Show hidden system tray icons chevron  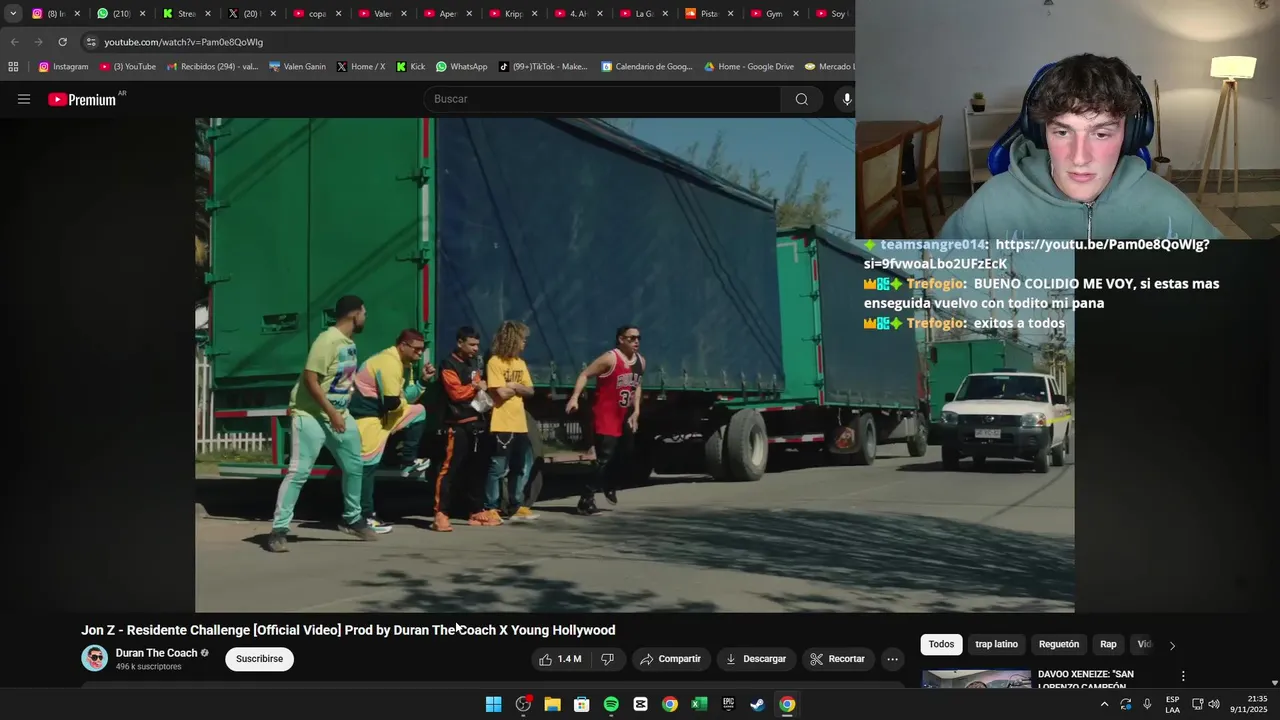tap(1104, 704)
